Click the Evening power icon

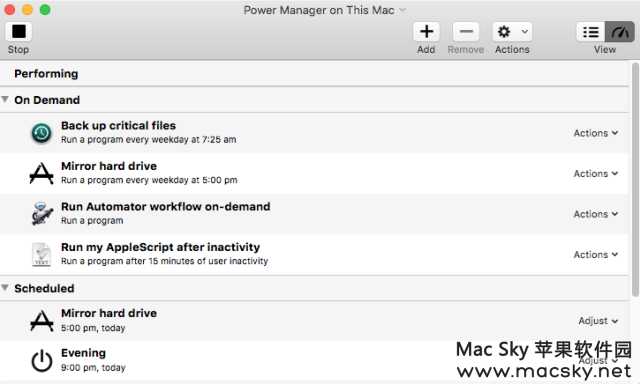point(42,361)
